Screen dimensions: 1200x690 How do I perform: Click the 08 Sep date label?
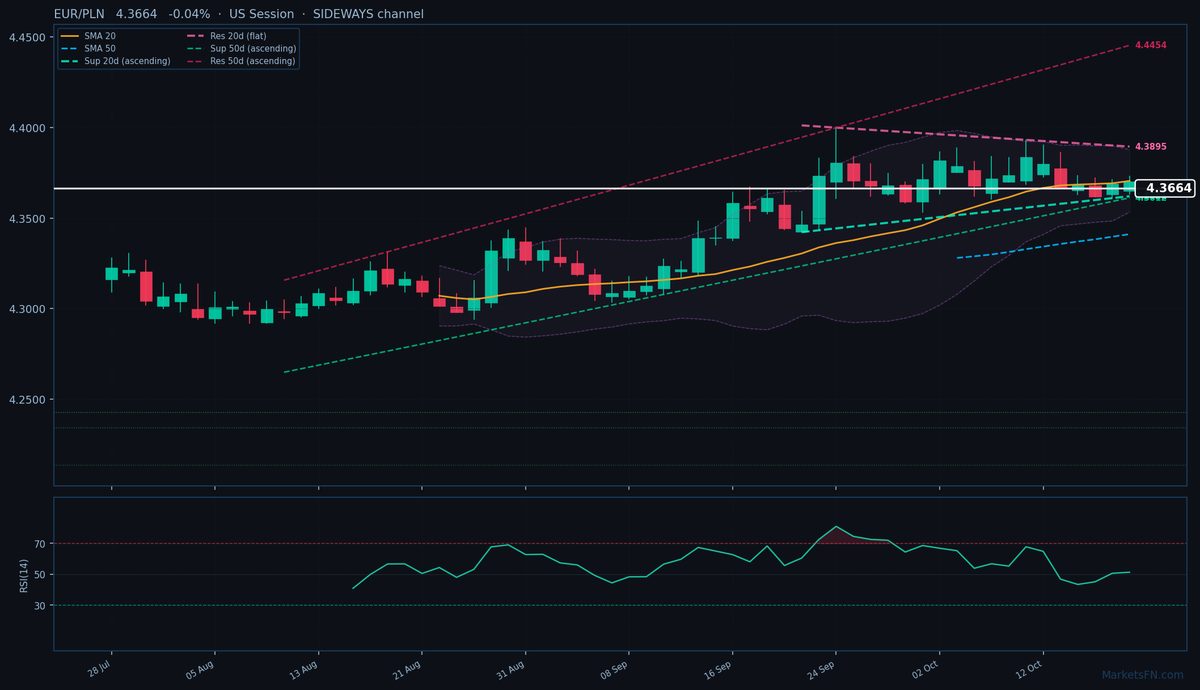615,669
